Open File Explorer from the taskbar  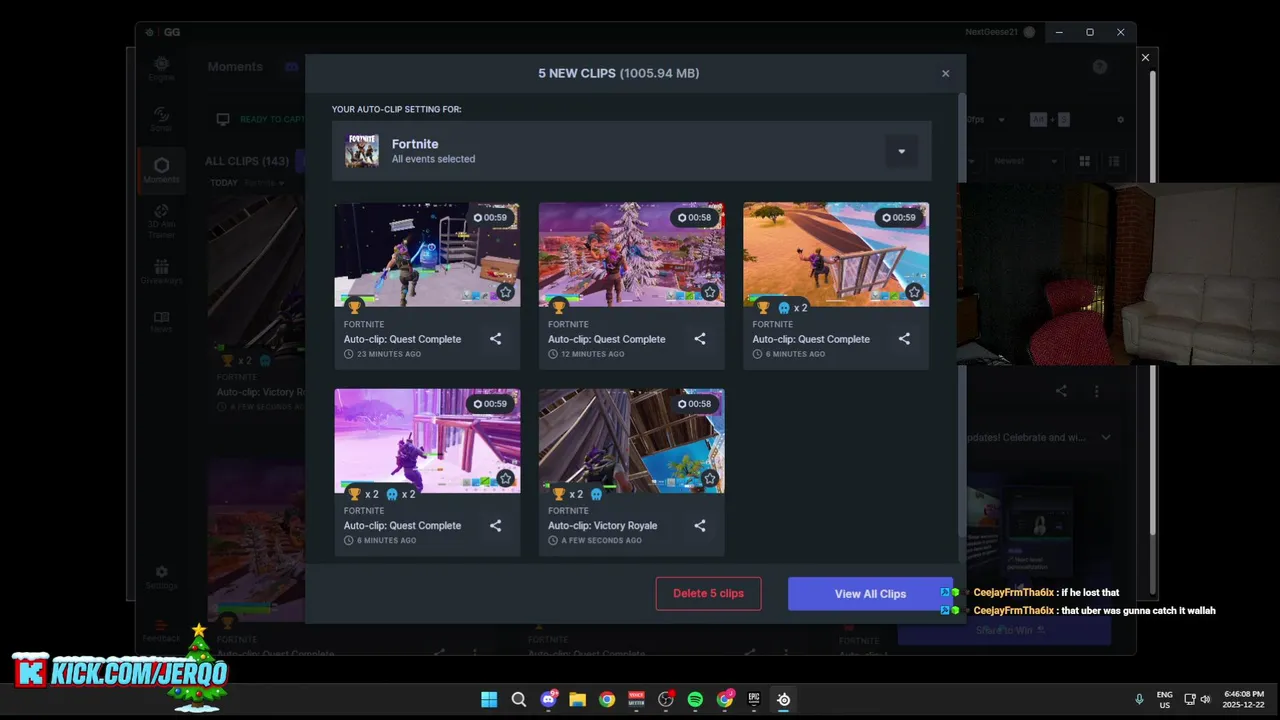tap(577, 699)
